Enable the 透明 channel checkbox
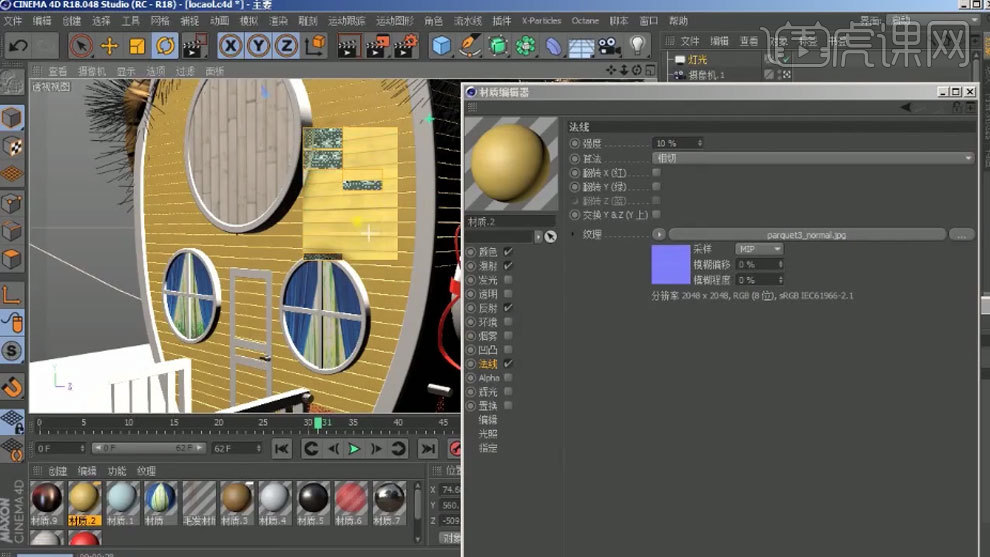Image resolution: width=990 pixels, height=557 pixels. click(508, 294)
